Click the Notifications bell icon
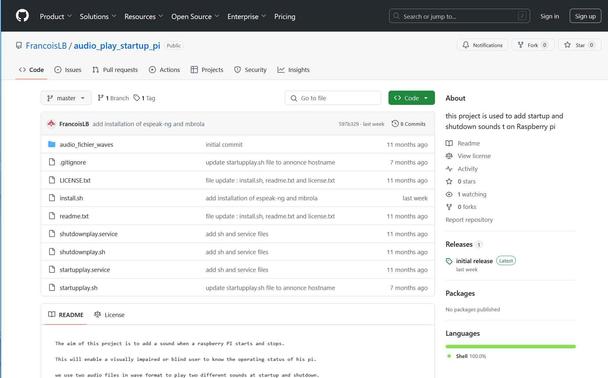This screenshot has height=378, width=608. coord(466,45)
